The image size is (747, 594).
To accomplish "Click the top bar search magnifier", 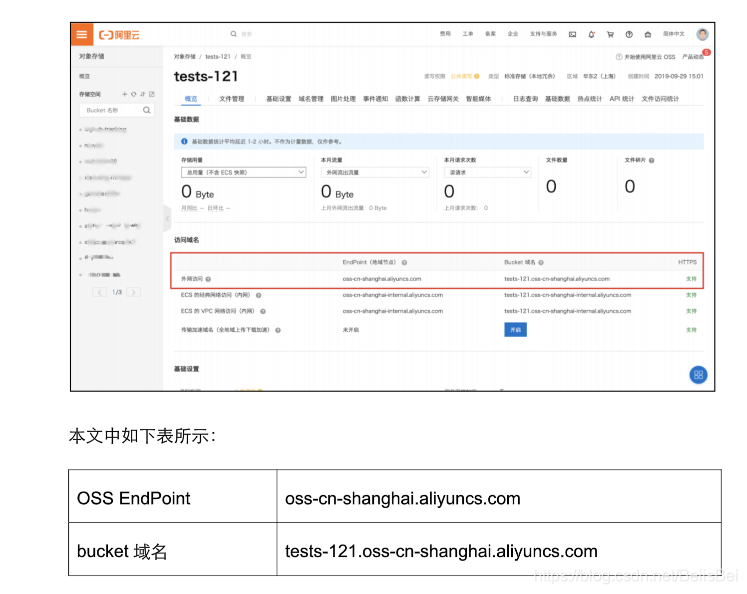I will [233, 34].
